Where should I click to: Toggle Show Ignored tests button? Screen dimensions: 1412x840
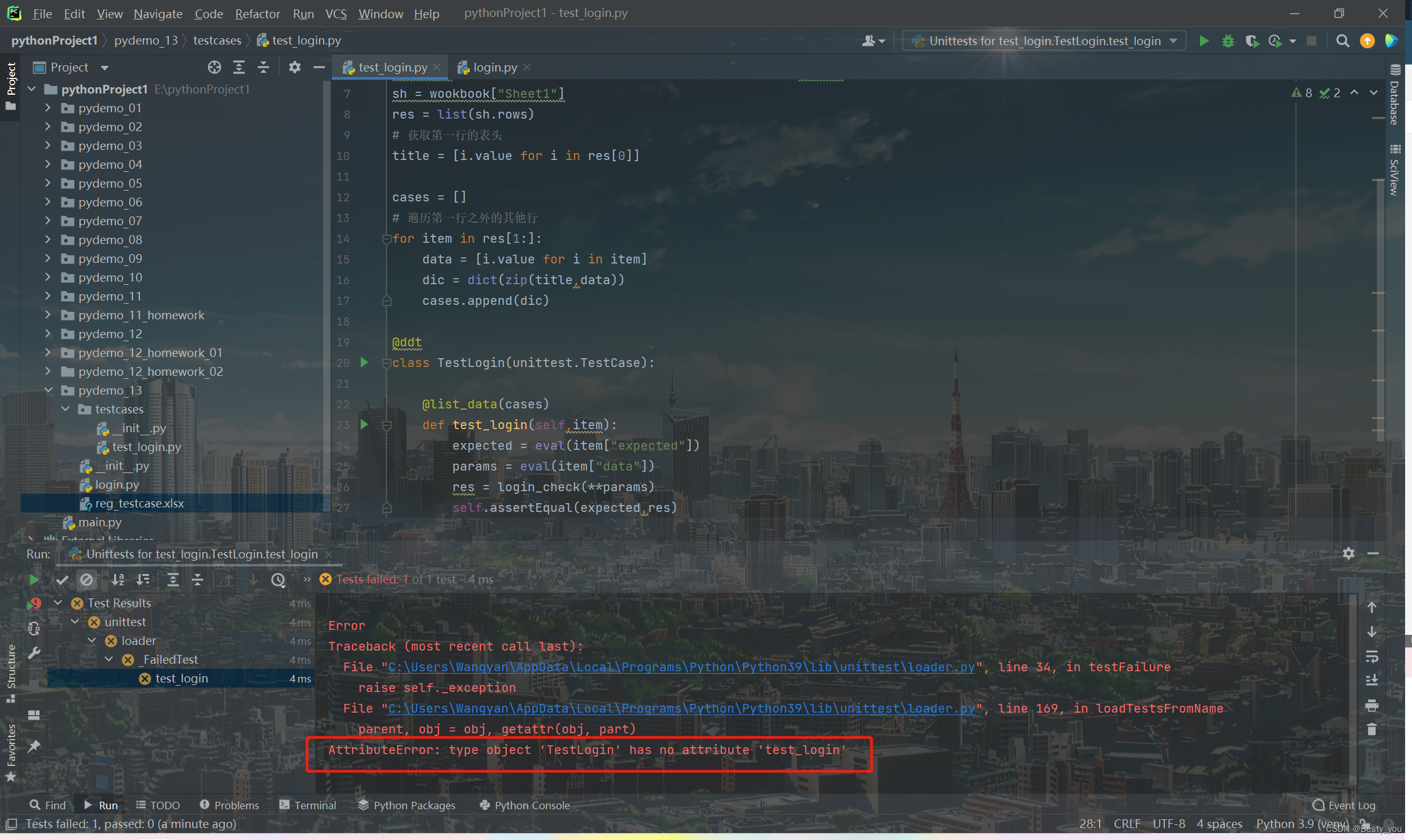pos(87,580)
